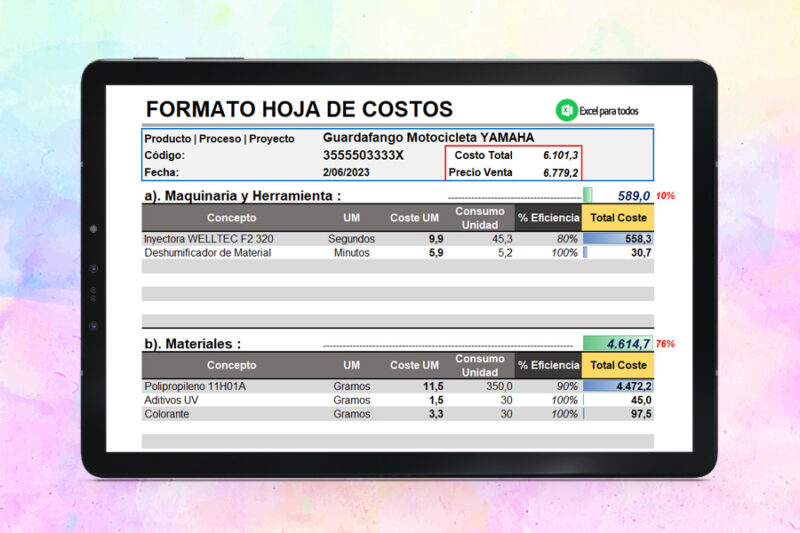Click the 'Colorante' cell
Image resolution: width=800 pixels, height=533 pixels.
pos(166,414)
